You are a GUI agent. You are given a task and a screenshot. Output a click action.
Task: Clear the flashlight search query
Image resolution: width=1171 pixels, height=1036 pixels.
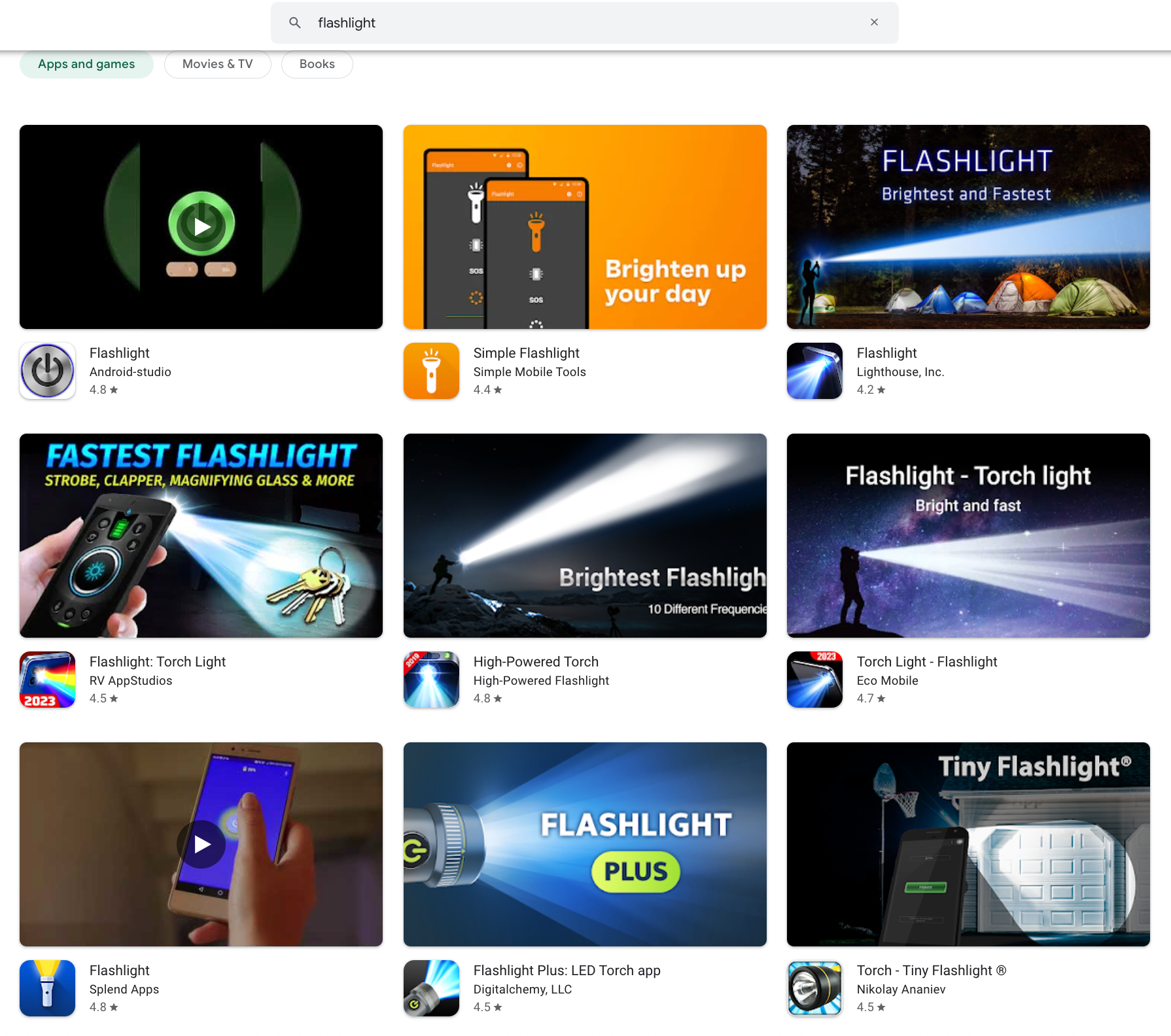tap(874, 22)
